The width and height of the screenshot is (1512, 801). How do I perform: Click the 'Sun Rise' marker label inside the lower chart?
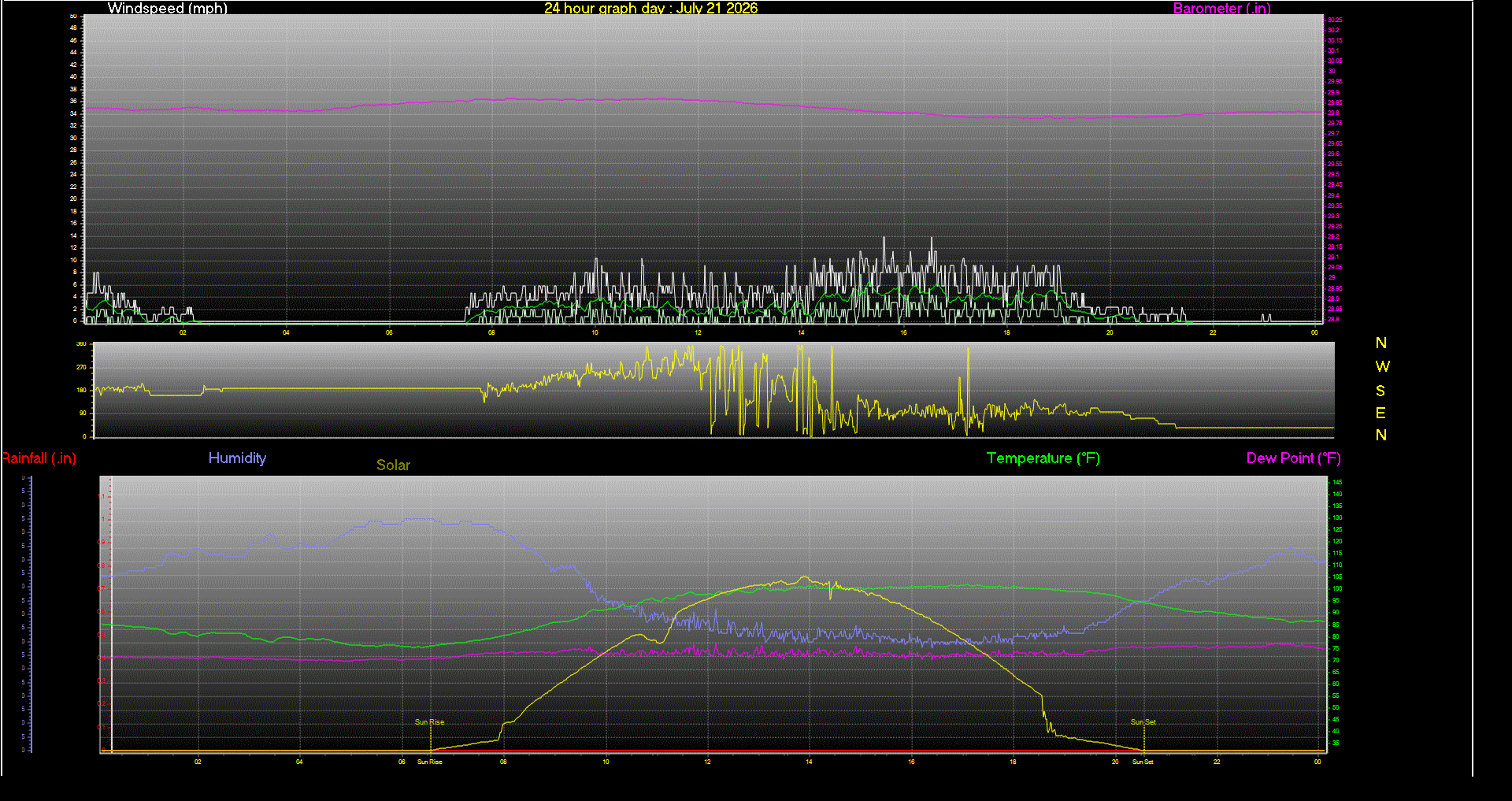(430, 722)
